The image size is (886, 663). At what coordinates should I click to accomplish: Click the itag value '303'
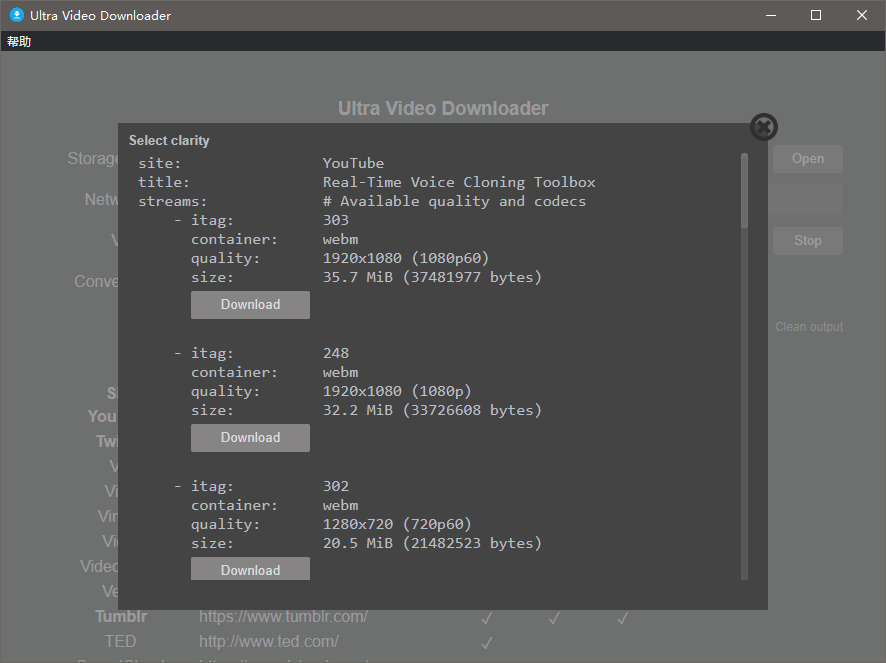pos(336,220)
